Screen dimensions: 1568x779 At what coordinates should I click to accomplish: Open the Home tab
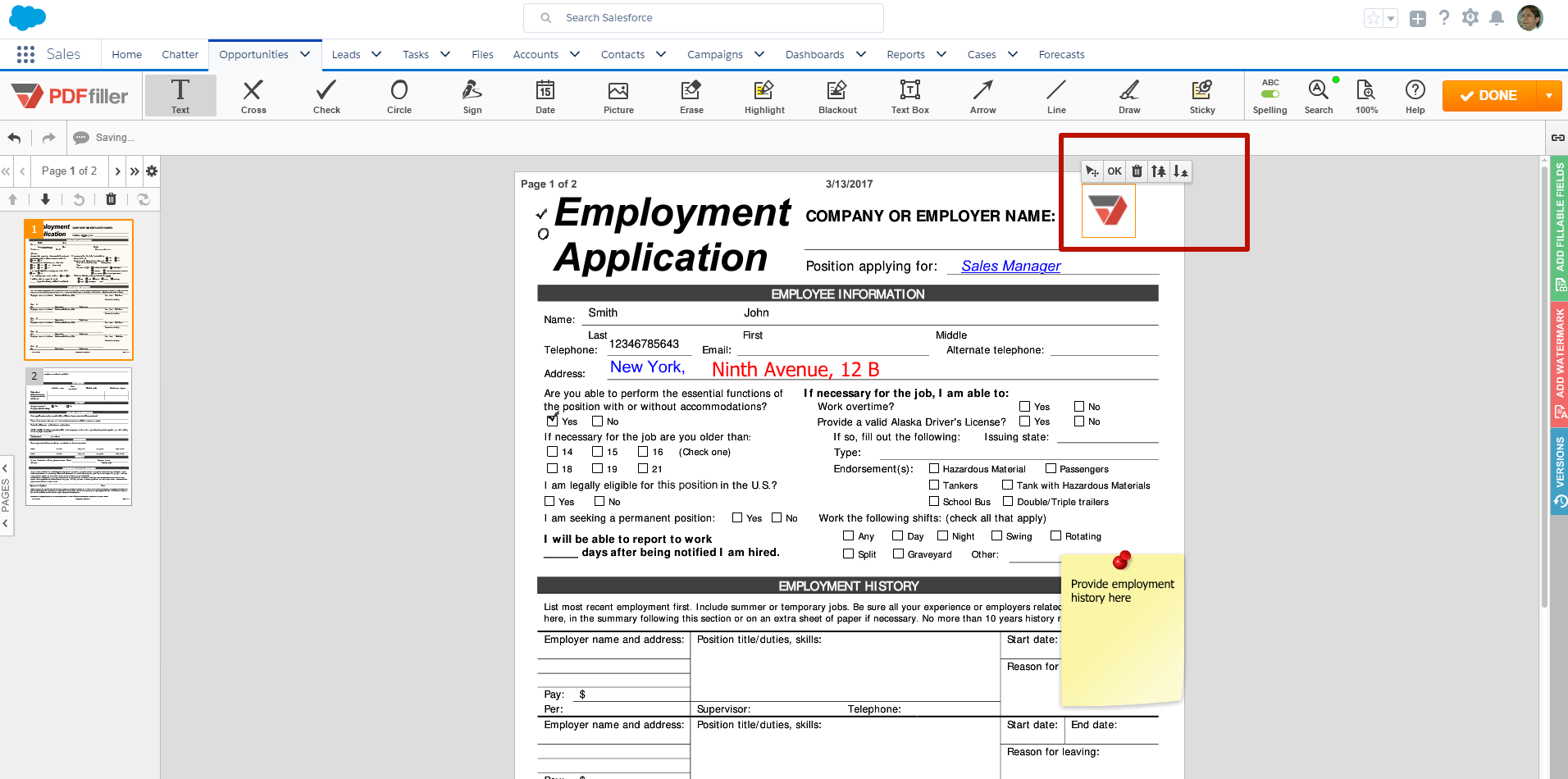point(126,54)
